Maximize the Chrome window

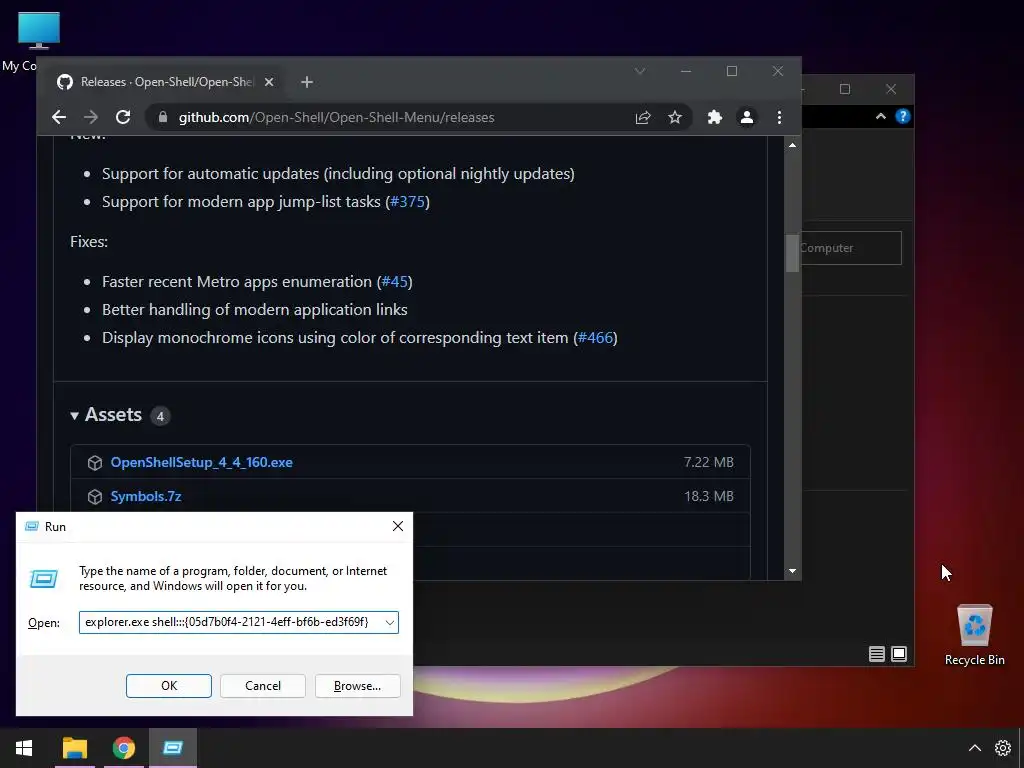(x=731, y=71)
